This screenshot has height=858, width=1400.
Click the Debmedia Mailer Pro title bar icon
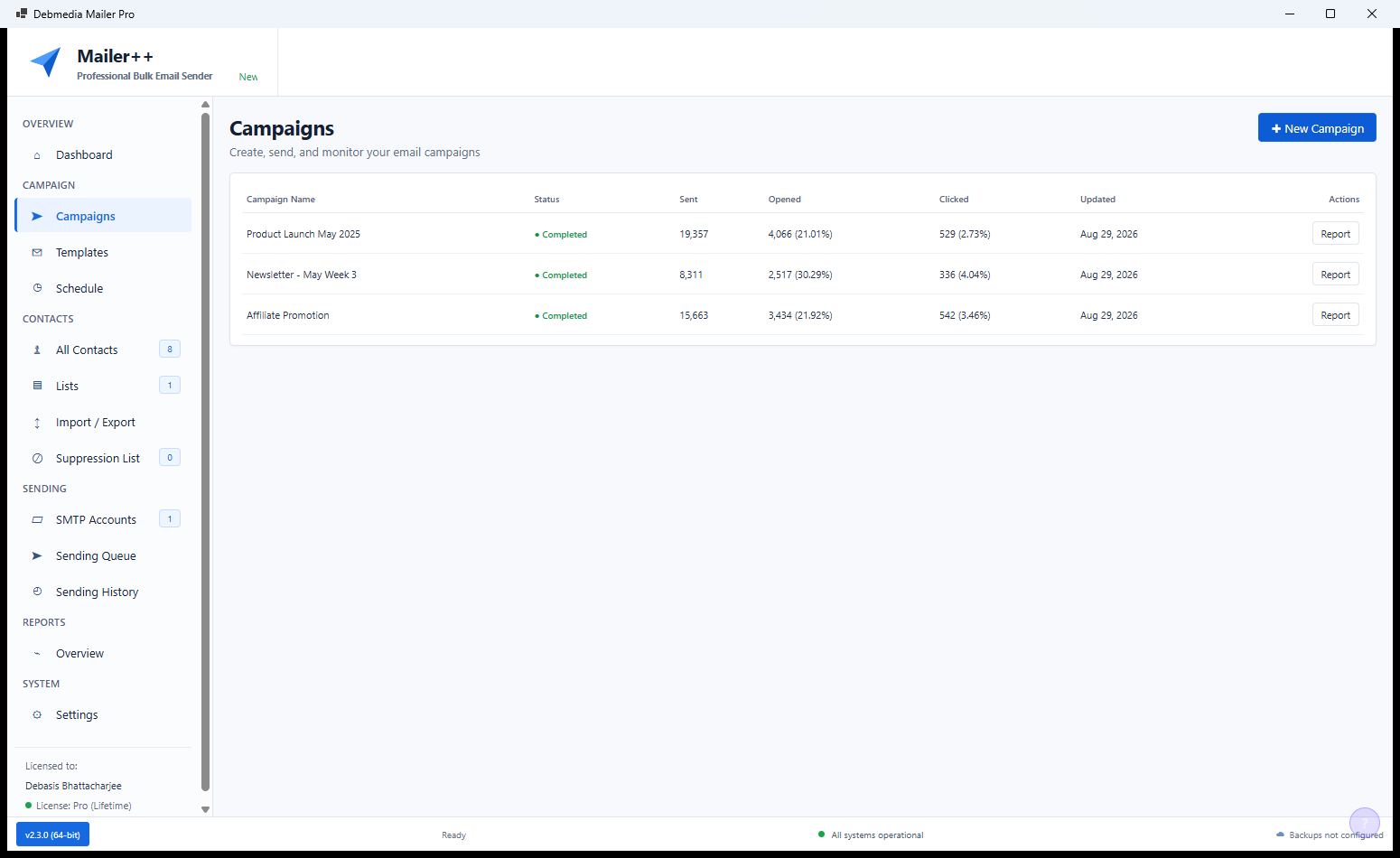[x=22, y=14]
